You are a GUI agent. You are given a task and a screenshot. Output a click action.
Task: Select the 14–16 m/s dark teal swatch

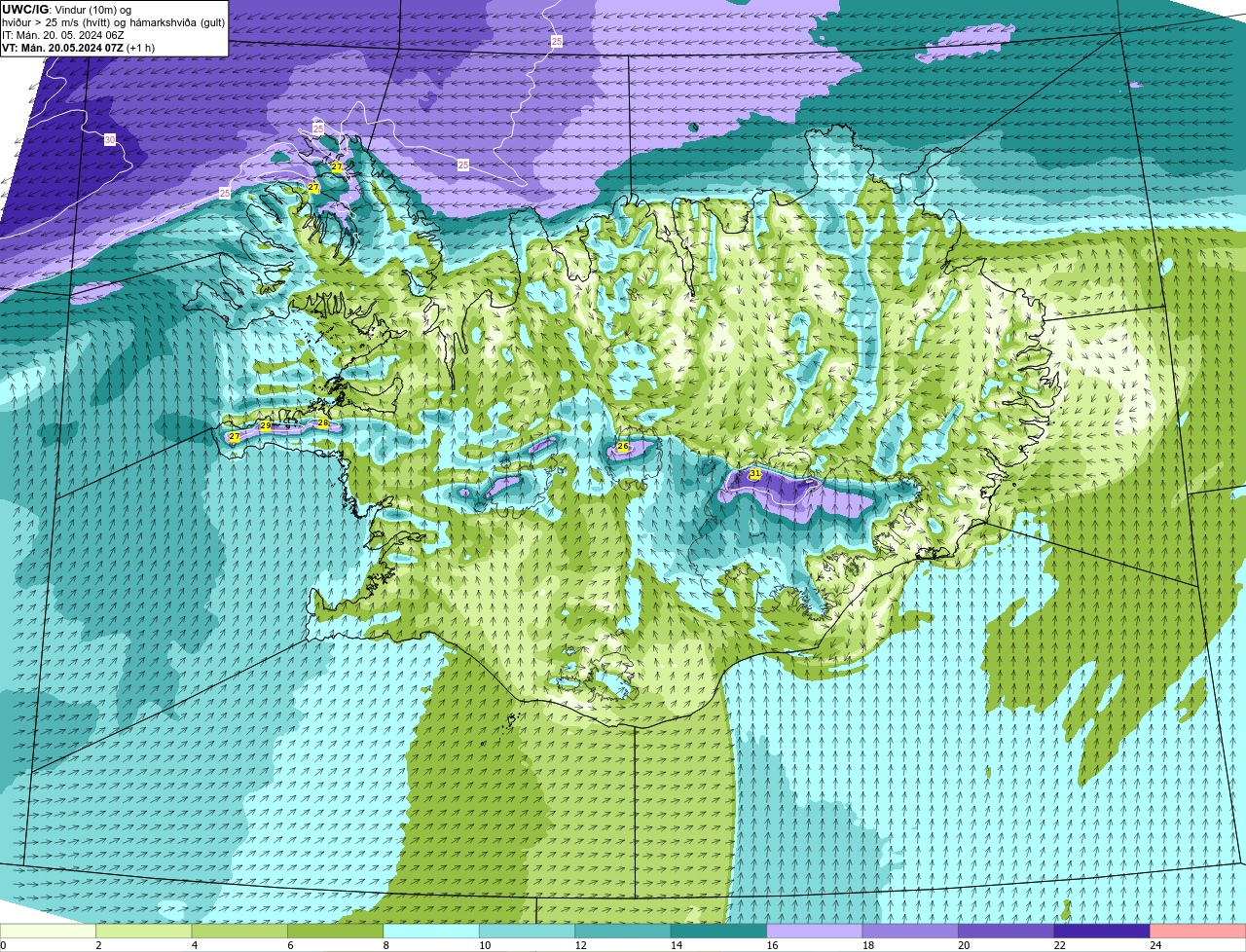(719, 931)
